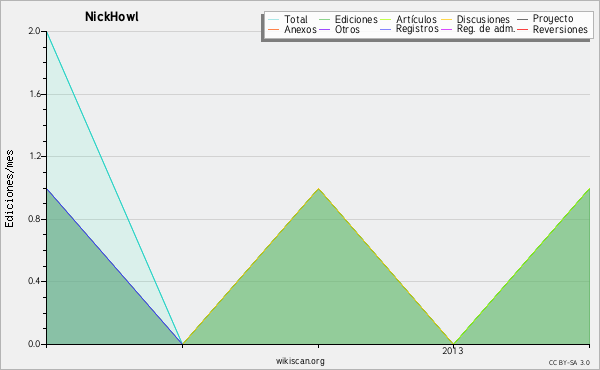Click the 2.0 y-axis value
Screen dimensions: 600x370
pos(34,31)
